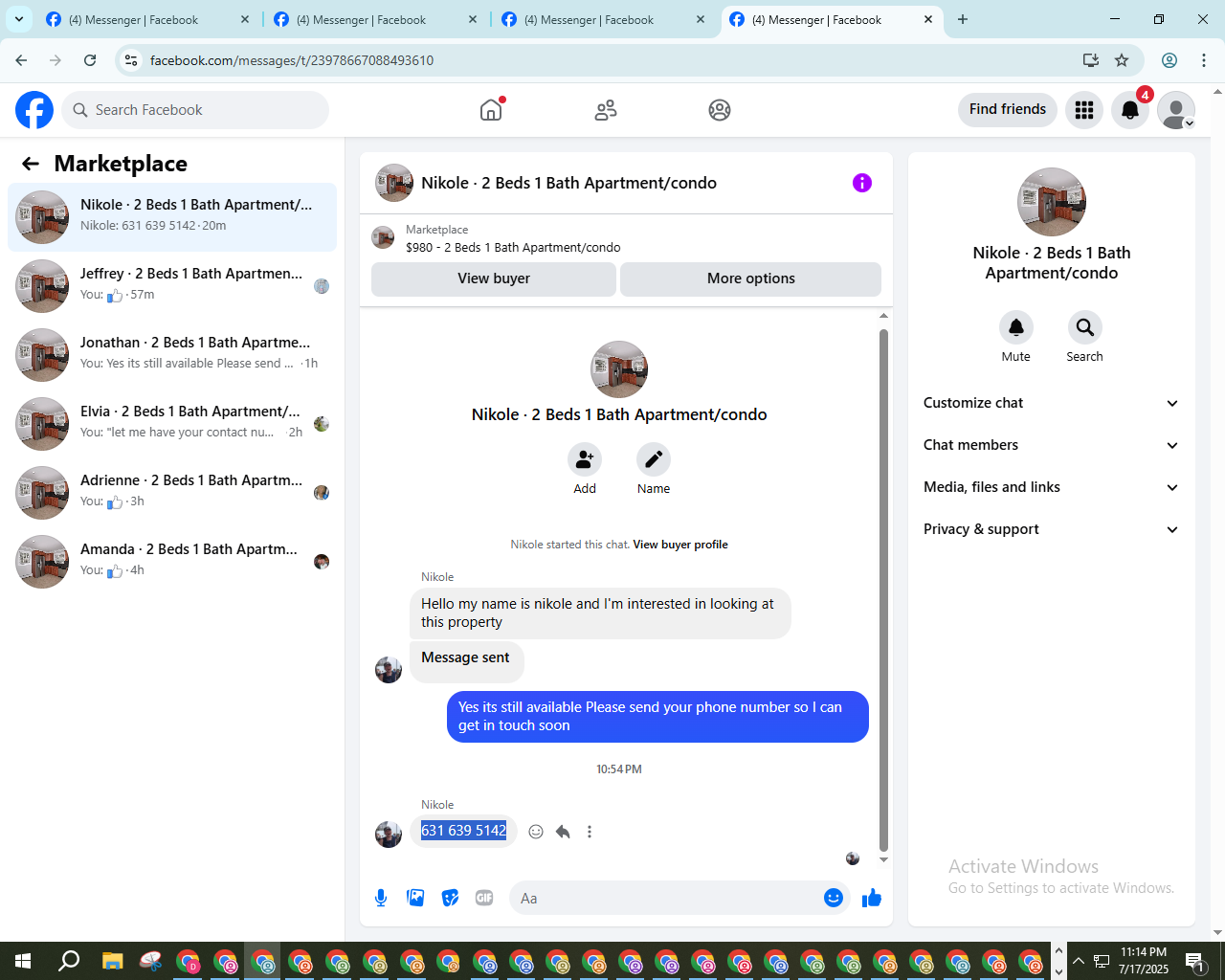Switch to the third Messenger browser tab
1225x980 pixels.
604,19
